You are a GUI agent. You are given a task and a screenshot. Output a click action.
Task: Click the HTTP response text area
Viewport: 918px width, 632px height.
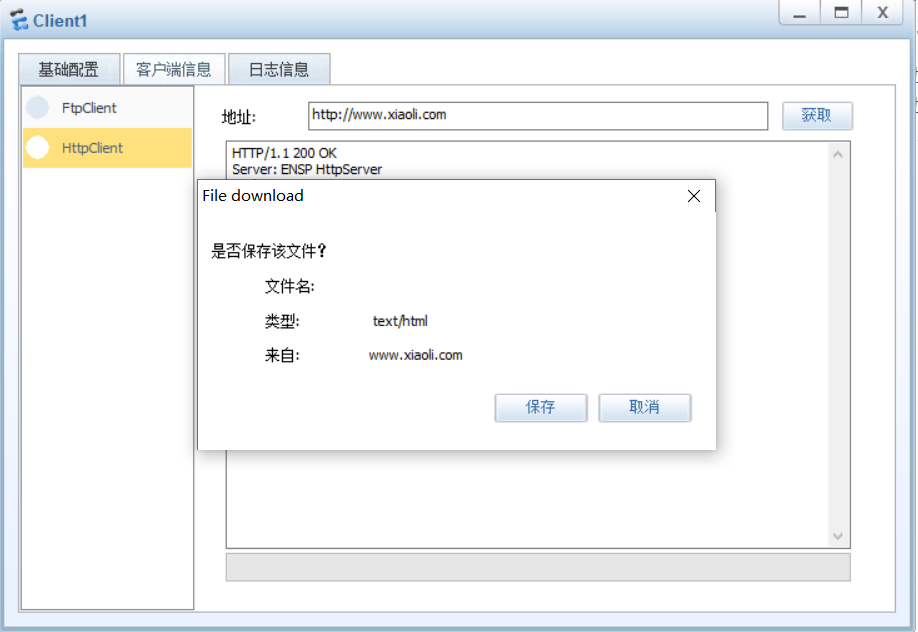tap(527, 498)
